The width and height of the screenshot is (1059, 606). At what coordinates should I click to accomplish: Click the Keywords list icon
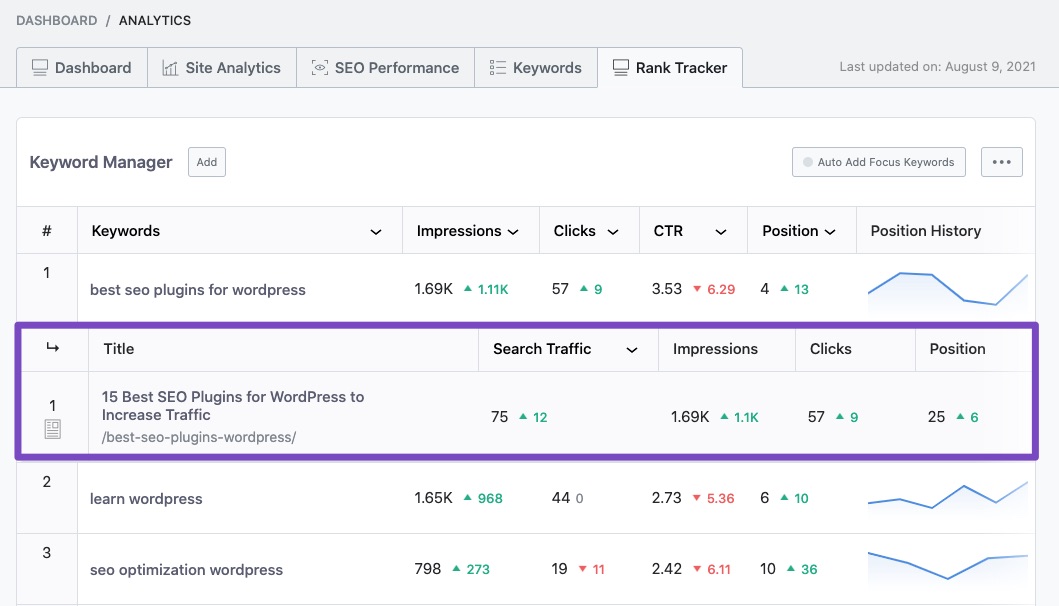point(497,68)
